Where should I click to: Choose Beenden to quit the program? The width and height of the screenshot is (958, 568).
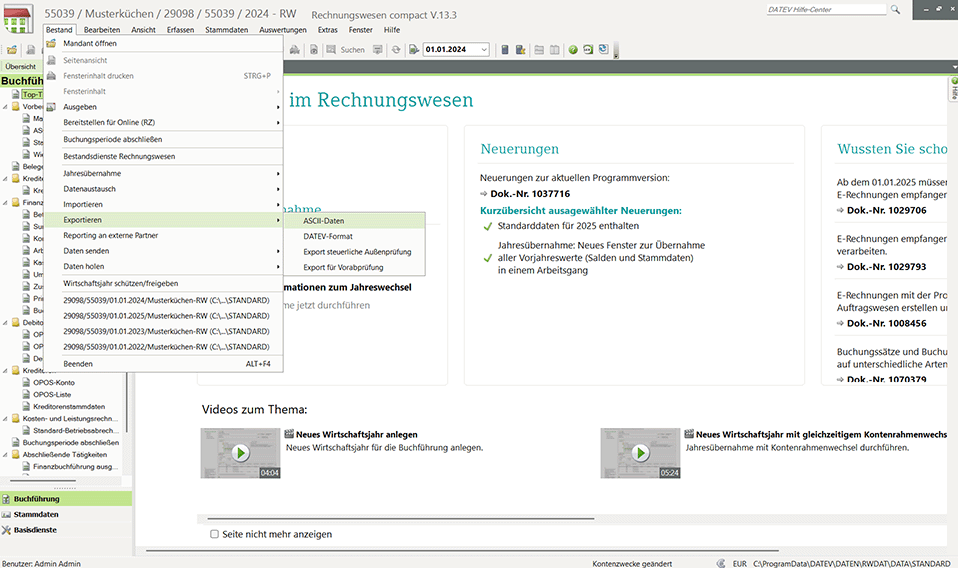tap(163, 363)
